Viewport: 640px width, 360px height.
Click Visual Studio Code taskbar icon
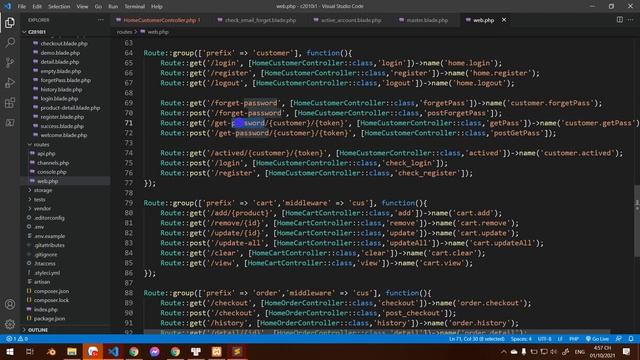click(x=113, y=351)
